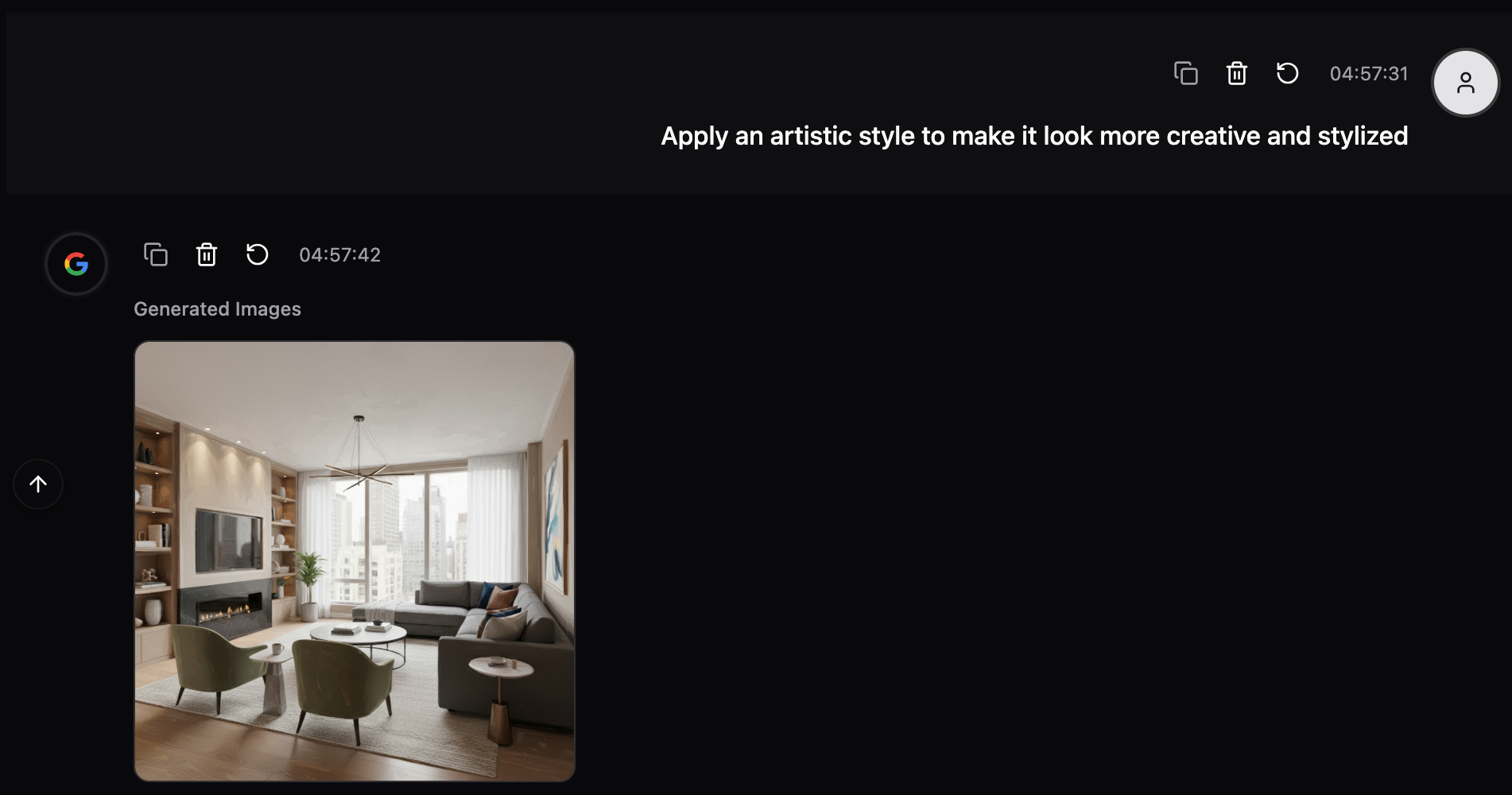Click the potted plant in the image
The width and height of the screenshot is (1512, 795).
tap(308, 585)
